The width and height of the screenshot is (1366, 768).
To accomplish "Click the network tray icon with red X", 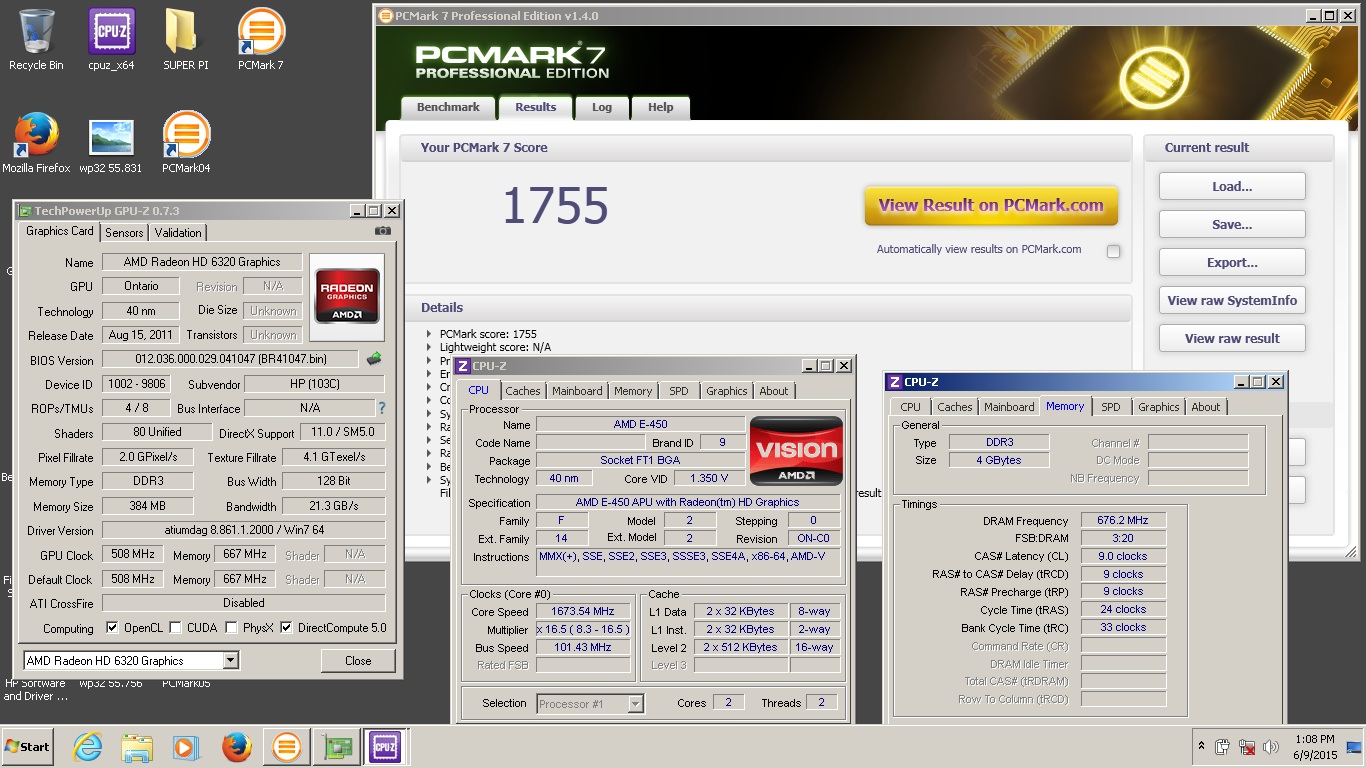I will pos(1247,747).
